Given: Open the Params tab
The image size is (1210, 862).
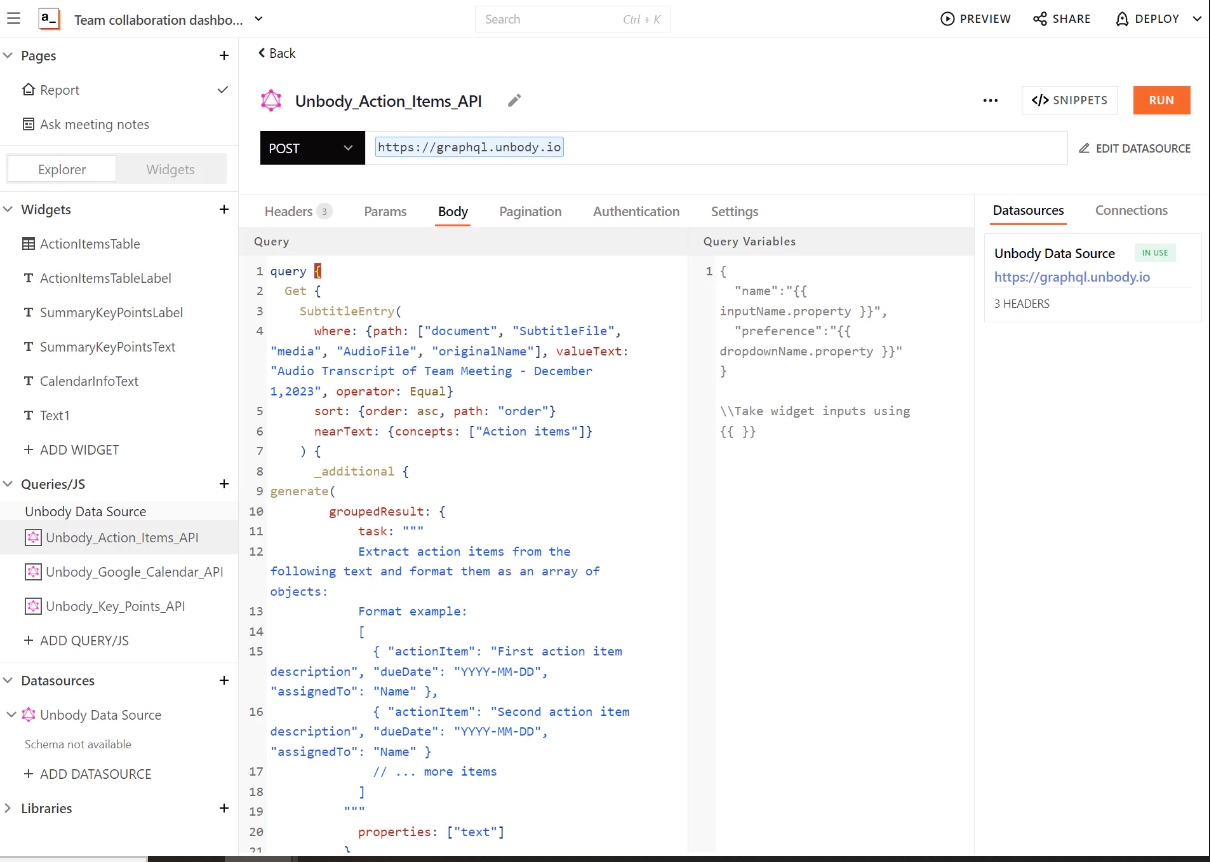Looking at the screenshot, I should (385, 211).
